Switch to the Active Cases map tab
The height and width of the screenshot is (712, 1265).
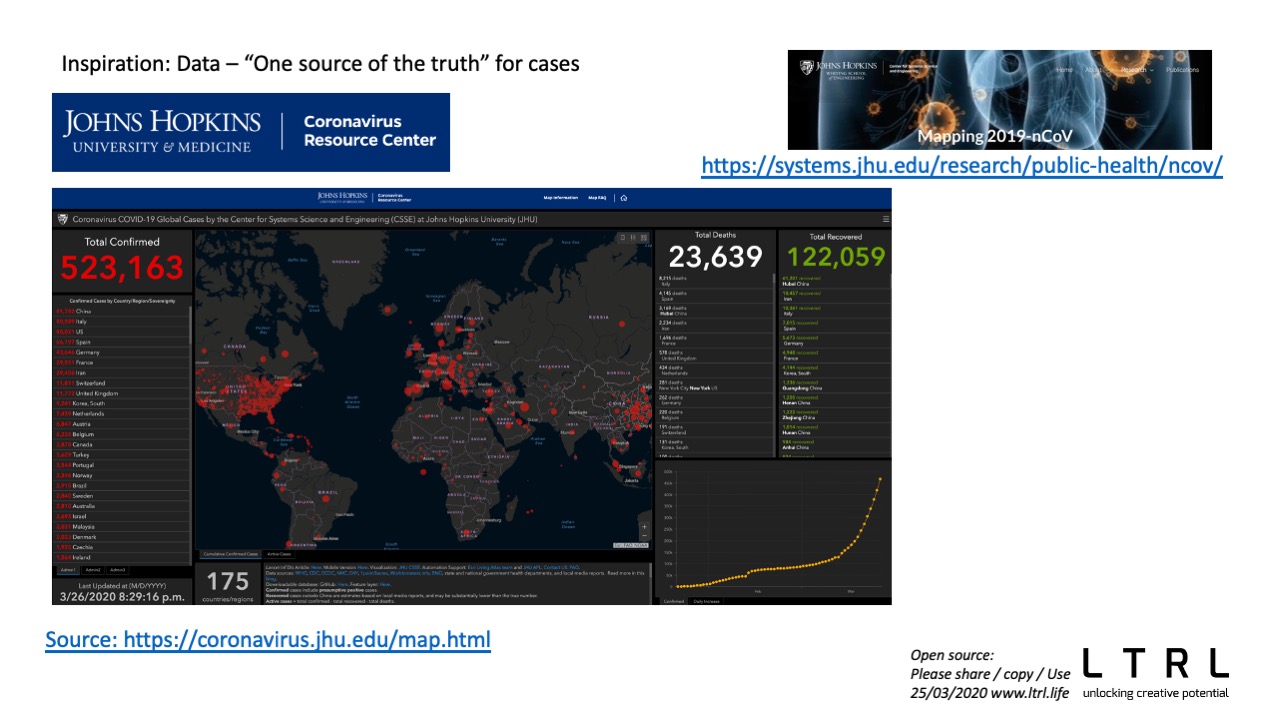[279, 553]
